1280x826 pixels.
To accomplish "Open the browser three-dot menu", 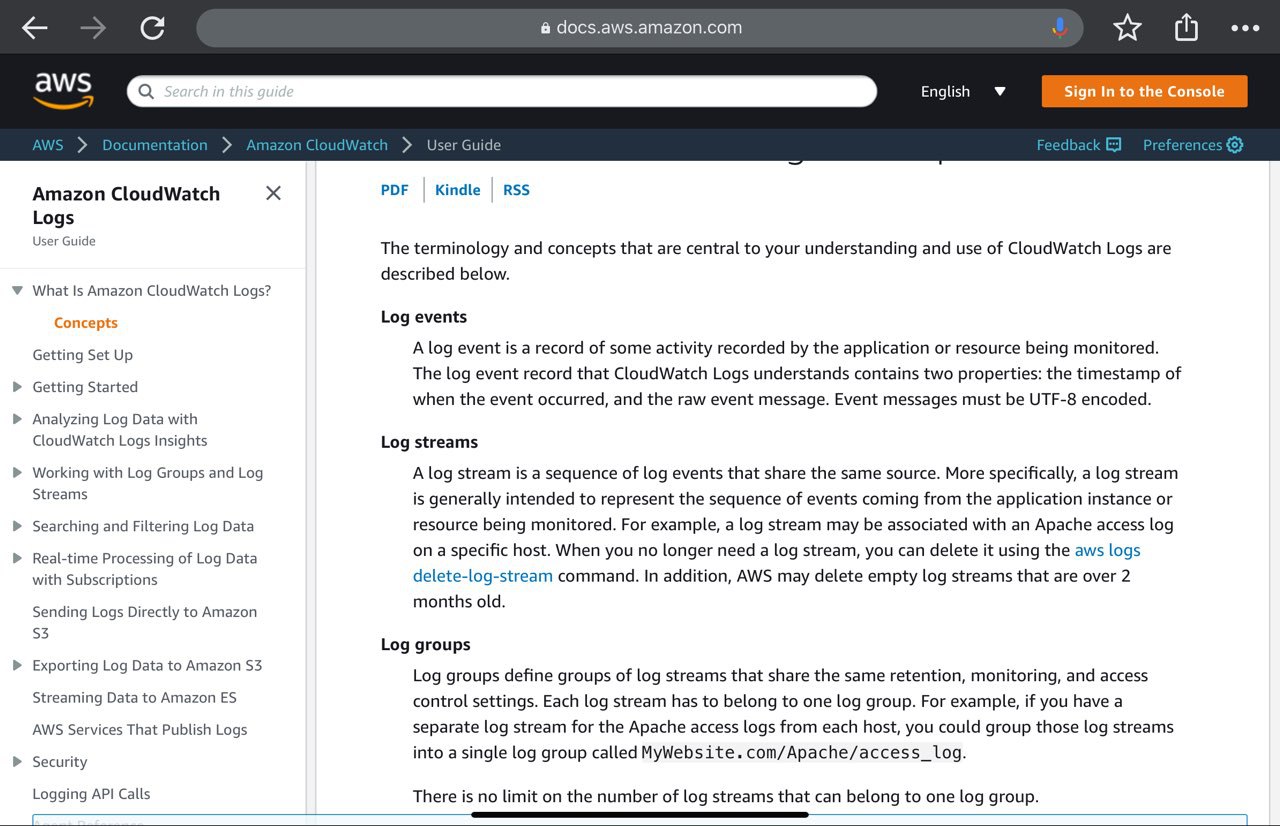I will click(1245, 28).
